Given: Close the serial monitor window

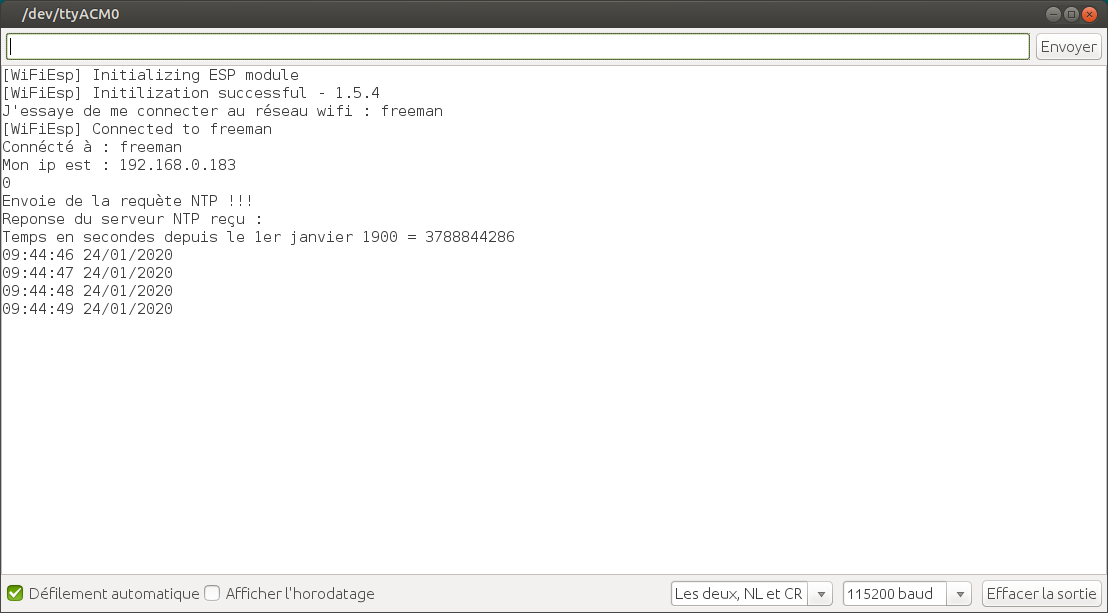Looking at the screenshot, I should (x=1090, y=14).
